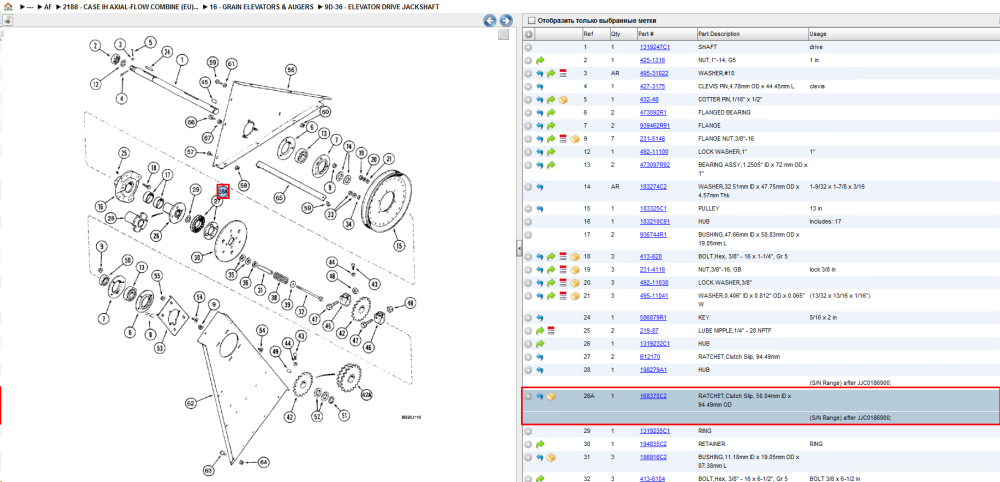Viewport: 1000px width, 482px height.
Task: Select the circle button for CLEVIS PIN row
Action: click(x=529, y=86)
